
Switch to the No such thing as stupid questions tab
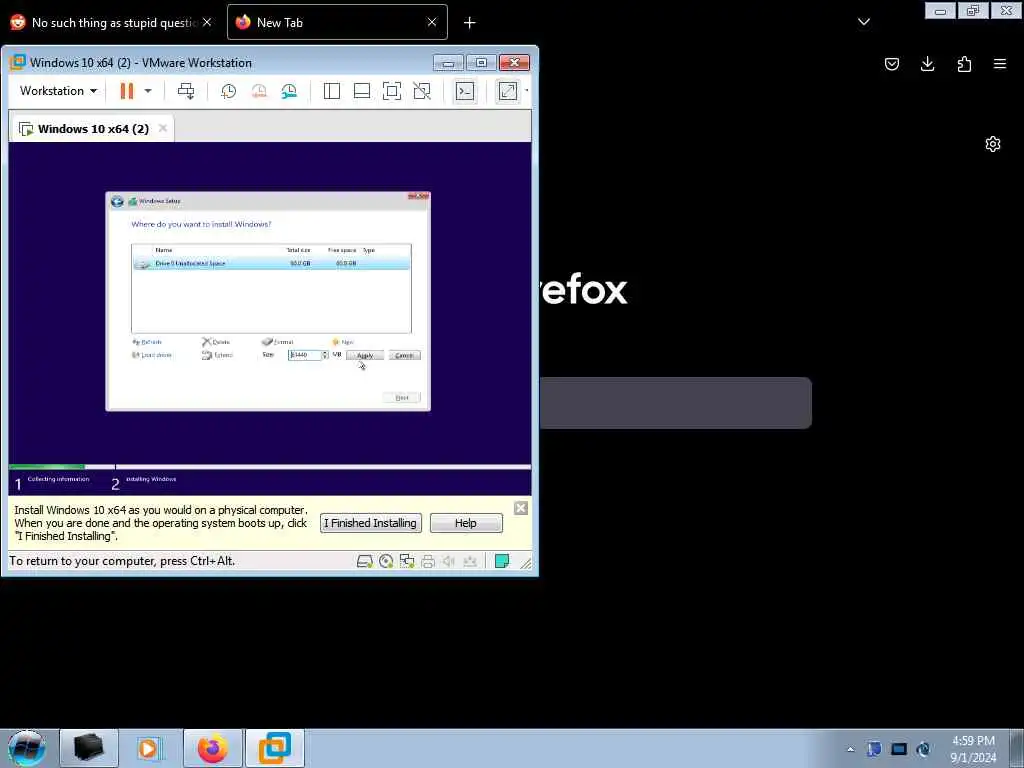tap(111, 22)
